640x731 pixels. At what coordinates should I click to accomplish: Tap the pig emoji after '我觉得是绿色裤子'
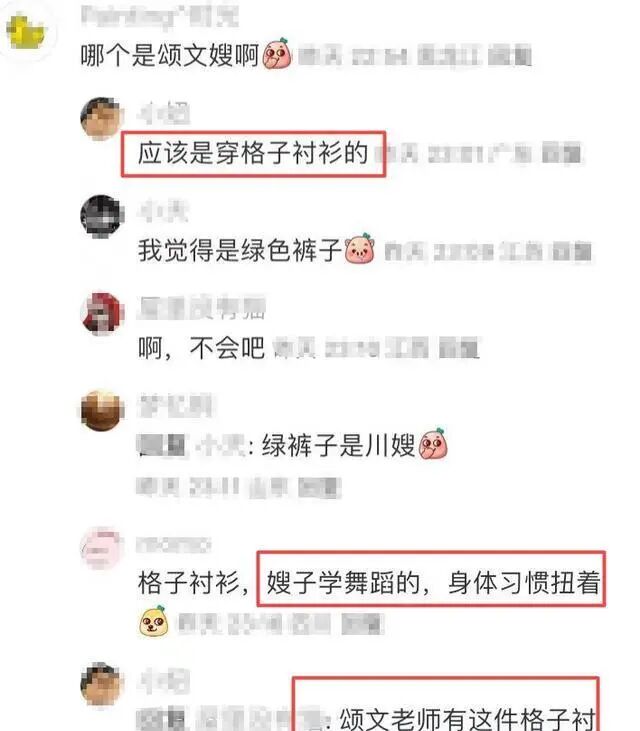coord(359,248)
